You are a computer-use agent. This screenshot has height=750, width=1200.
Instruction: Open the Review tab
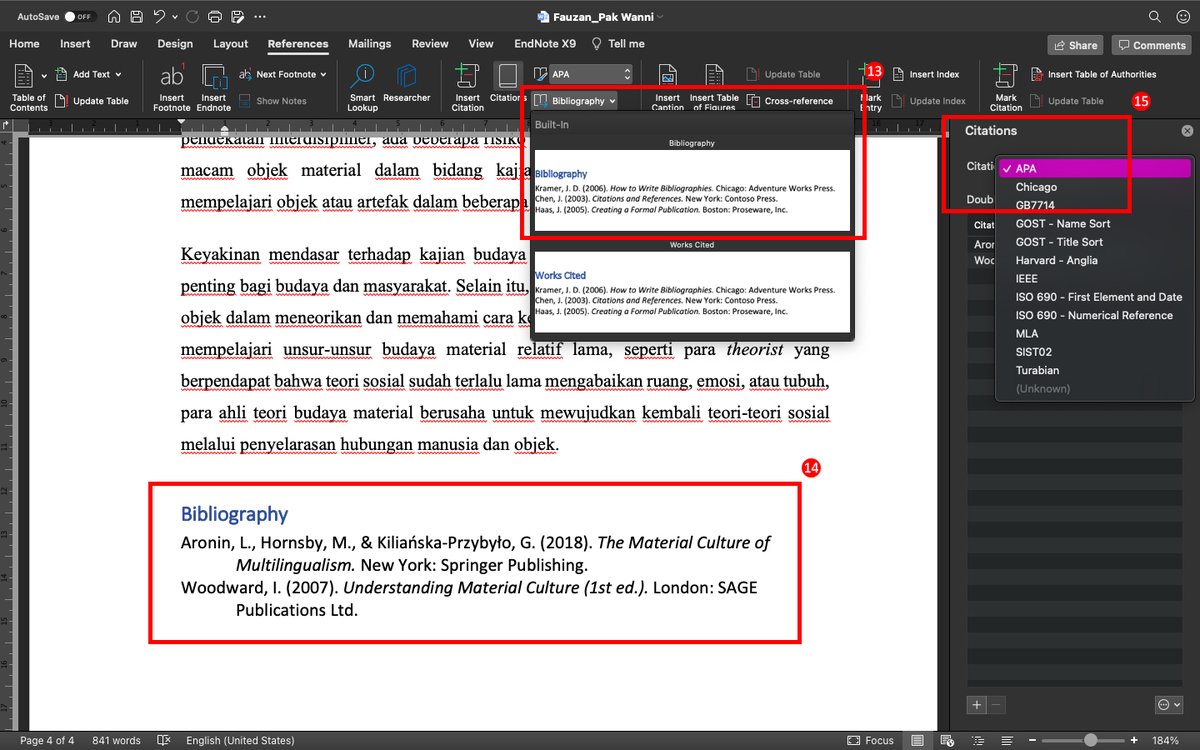point(430,44)
